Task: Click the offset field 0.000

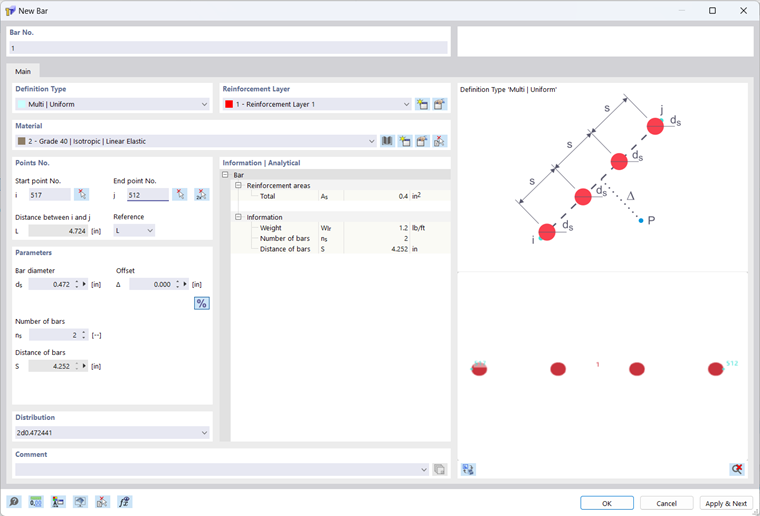Action: (x=152, y=284)
